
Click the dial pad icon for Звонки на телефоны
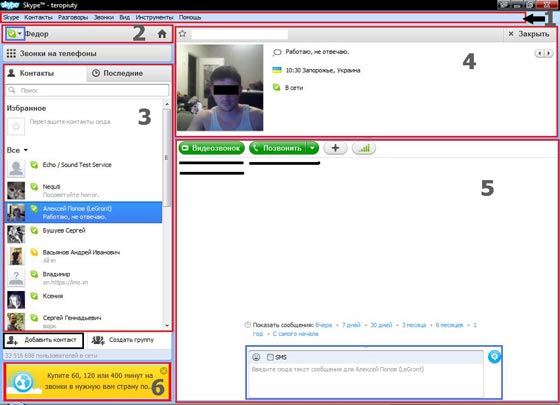(x=11, y=54)
